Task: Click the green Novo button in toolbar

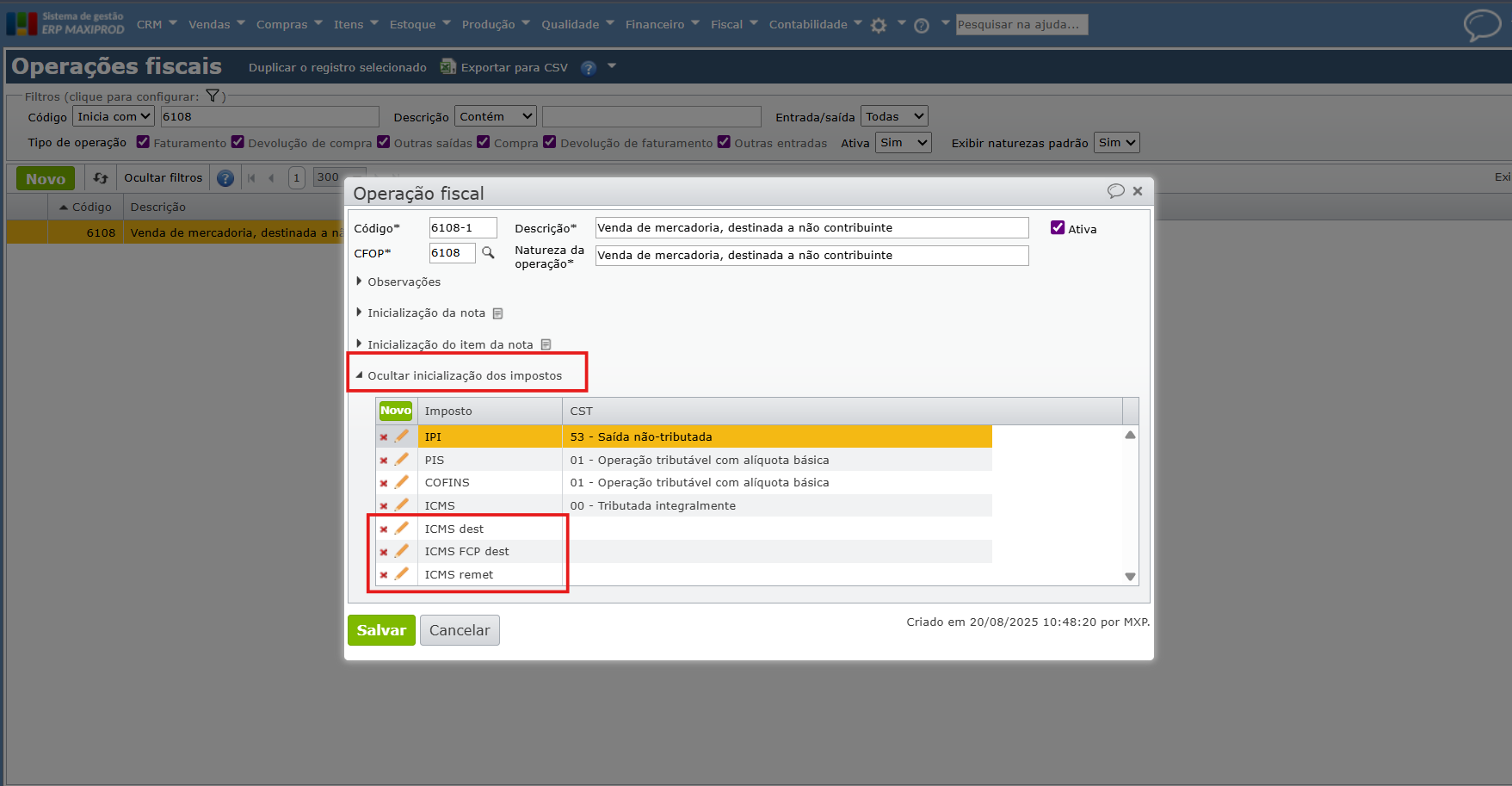Action: click(46, 178)
